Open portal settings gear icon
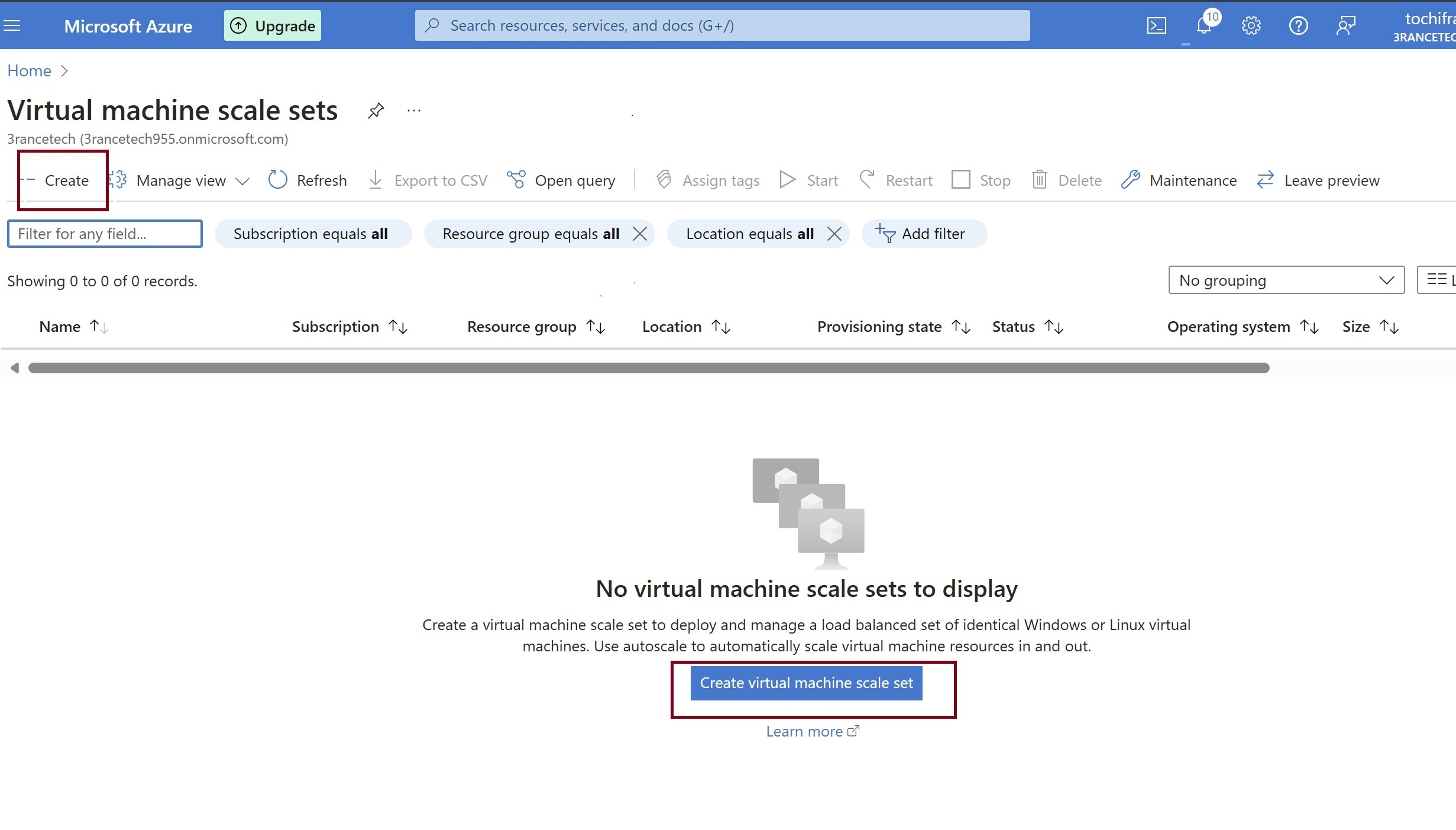 tap(1251, 25)
